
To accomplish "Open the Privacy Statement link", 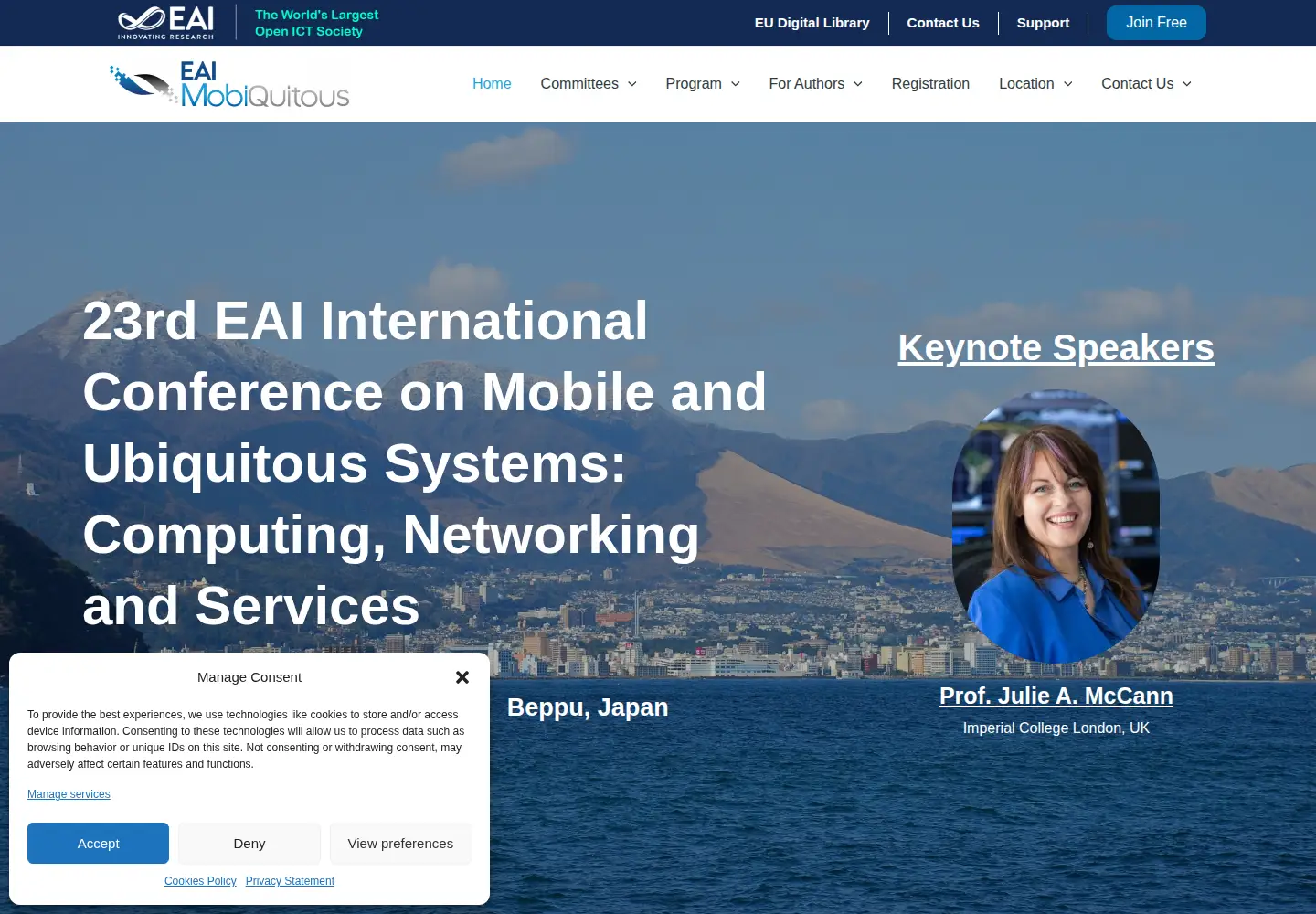I will coord(290,881).
